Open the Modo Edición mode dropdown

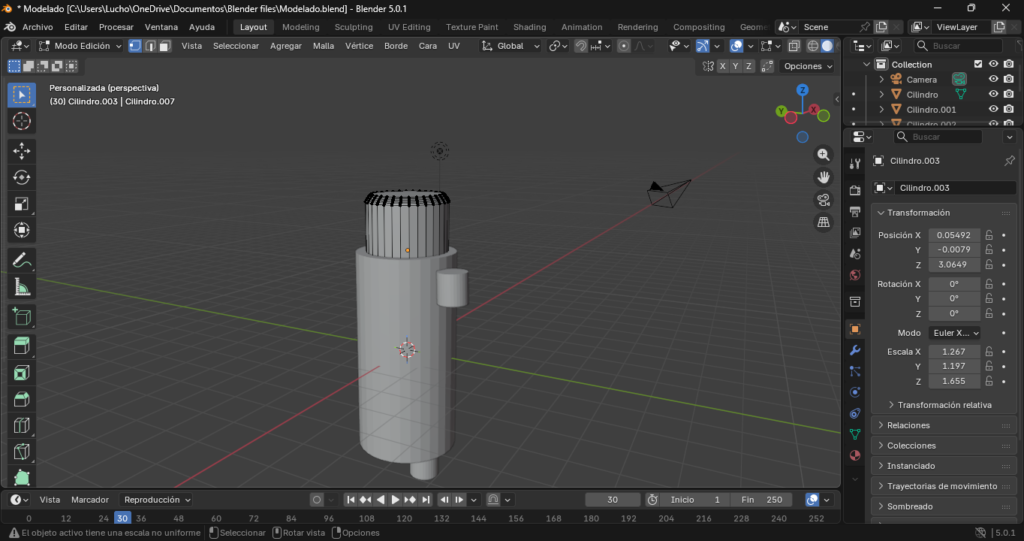[x=80, y=46]
